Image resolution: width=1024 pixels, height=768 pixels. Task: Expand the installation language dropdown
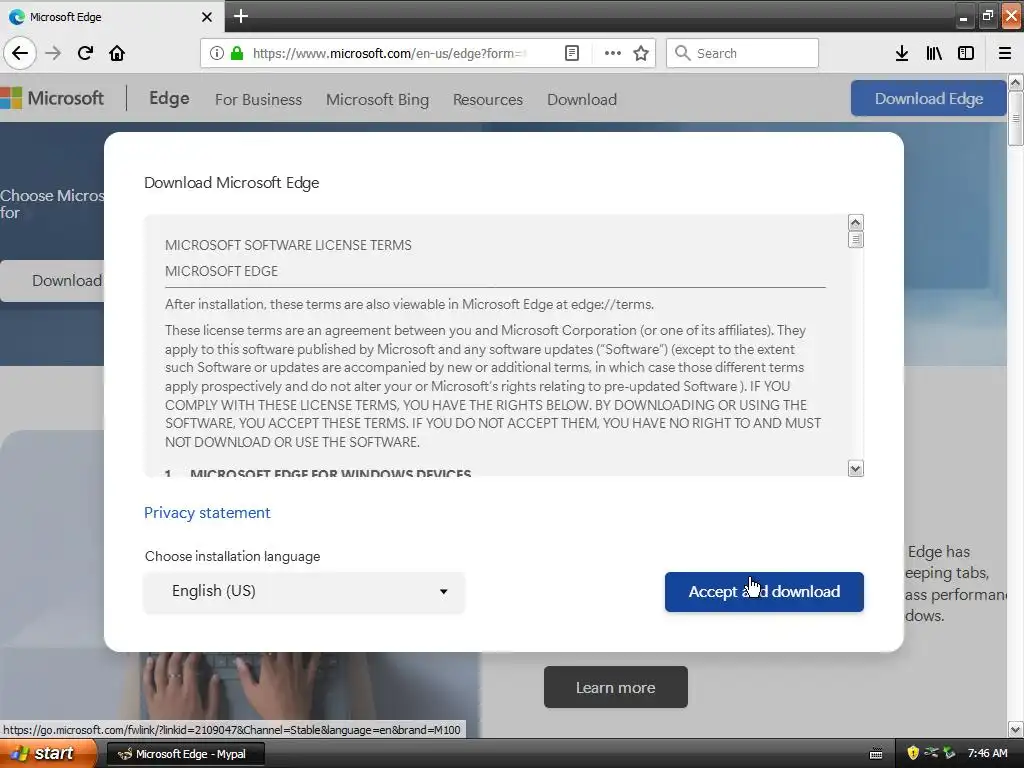click(304, 592)
